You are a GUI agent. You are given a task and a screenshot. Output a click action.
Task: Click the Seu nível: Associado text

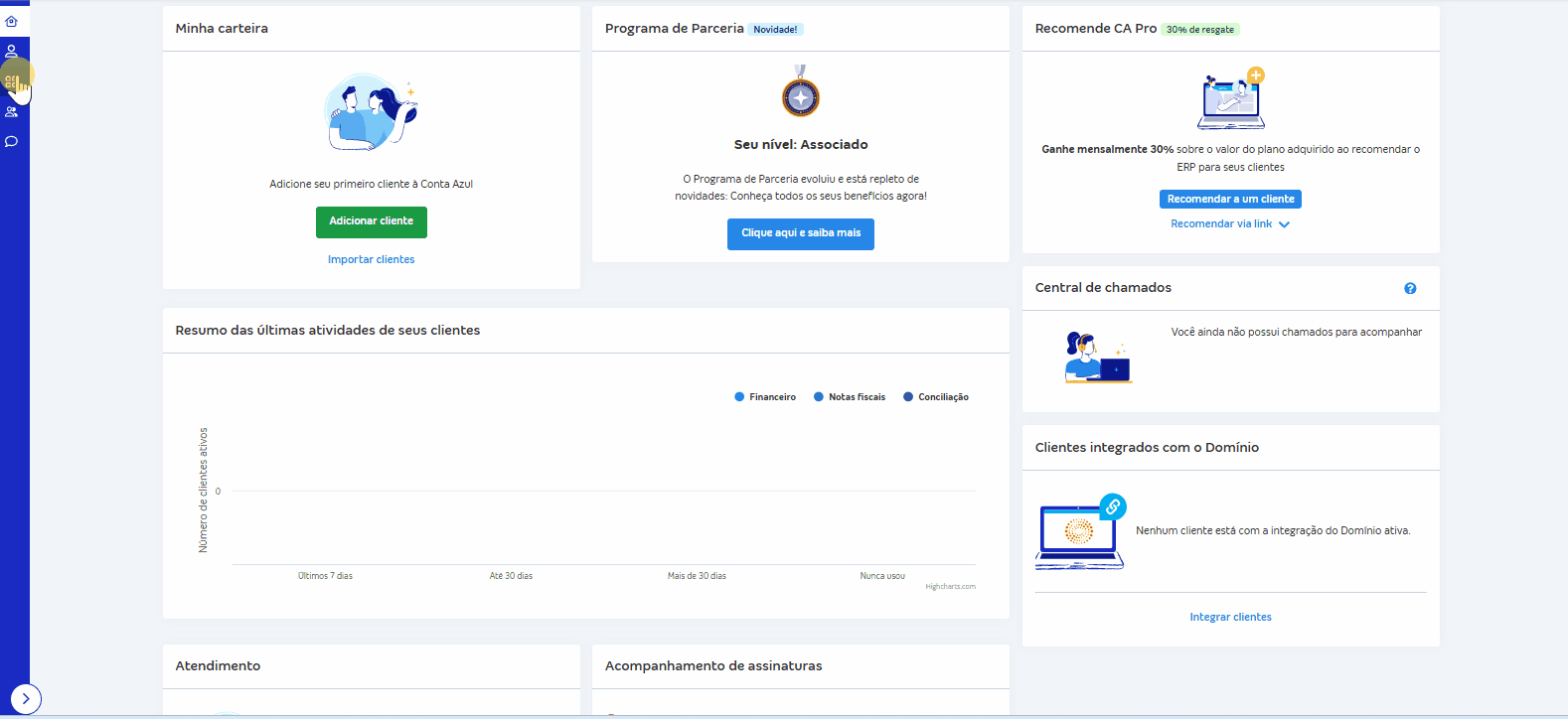pos(801,145)
